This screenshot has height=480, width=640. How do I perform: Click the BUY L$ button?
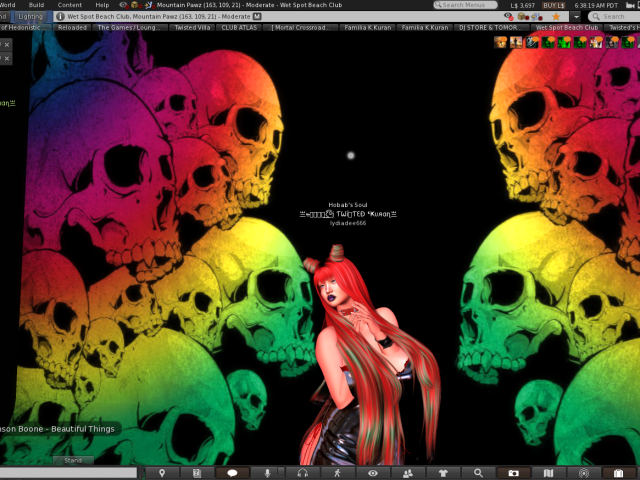click(553, 5)
